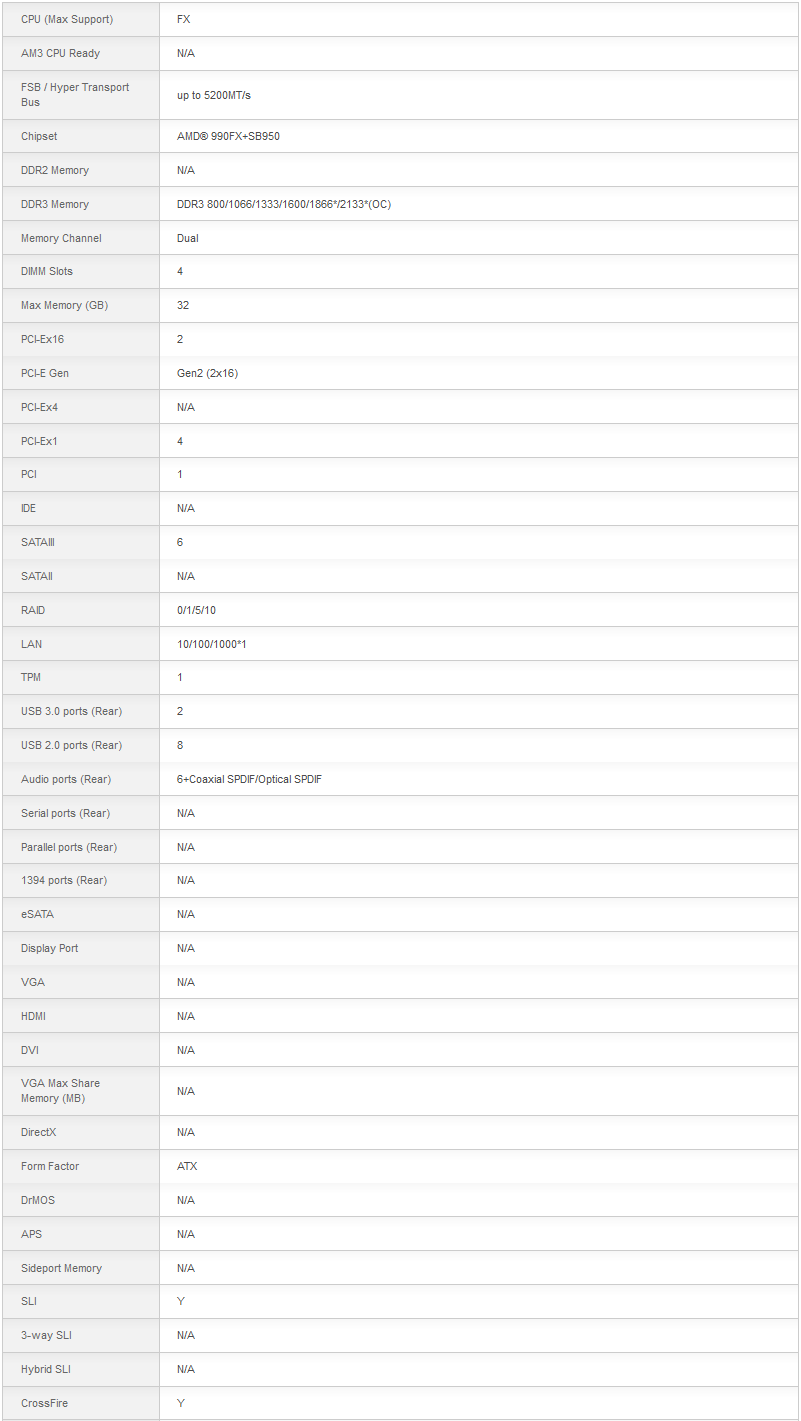Click the DDR3 Memory speeds value text

[x=284, y=204]
